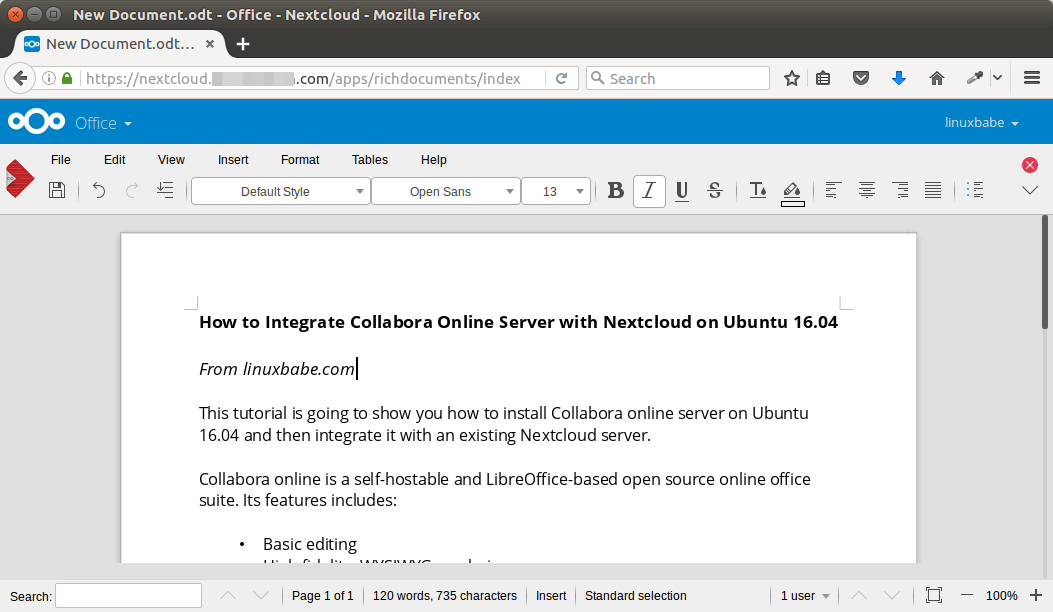This screenshot has height=612, width=1053.
Task: Open the Tables menu
Action: pyautogui.click(x=369, y=159)
